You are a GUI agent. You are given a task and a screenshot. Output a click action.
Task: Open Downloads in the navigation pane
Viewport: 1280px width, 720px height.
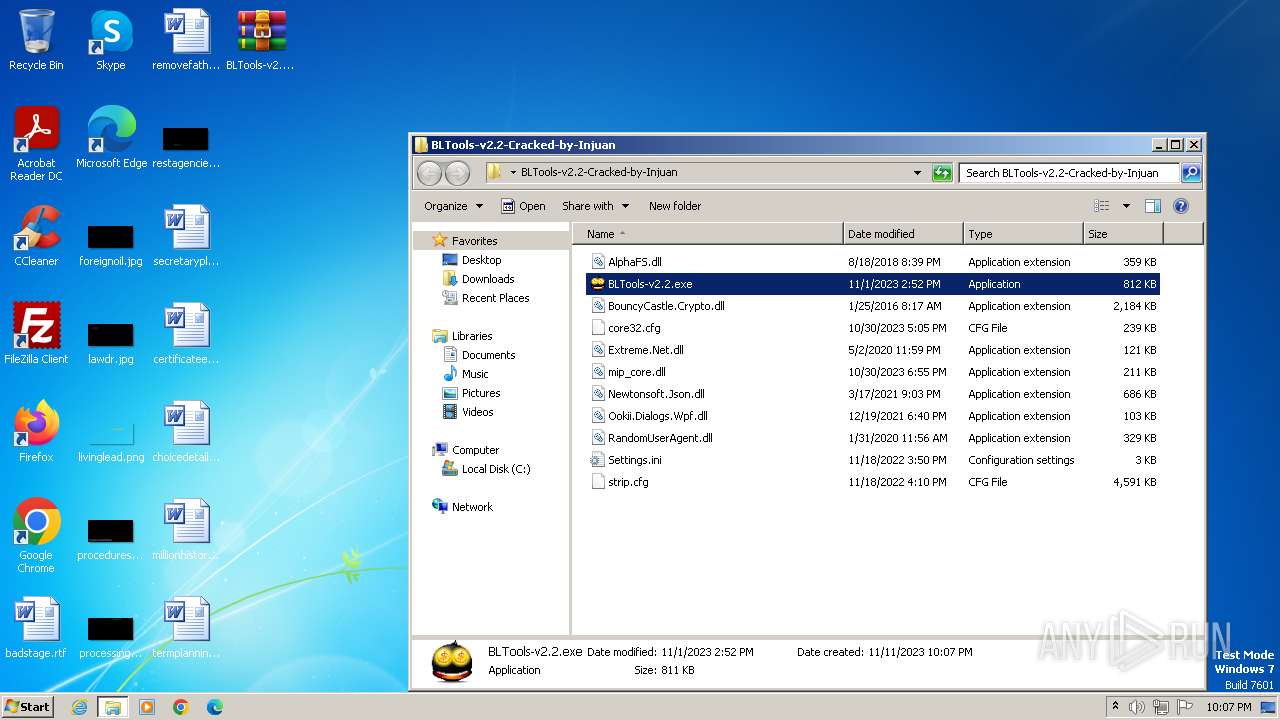click(x=487, y=279)
